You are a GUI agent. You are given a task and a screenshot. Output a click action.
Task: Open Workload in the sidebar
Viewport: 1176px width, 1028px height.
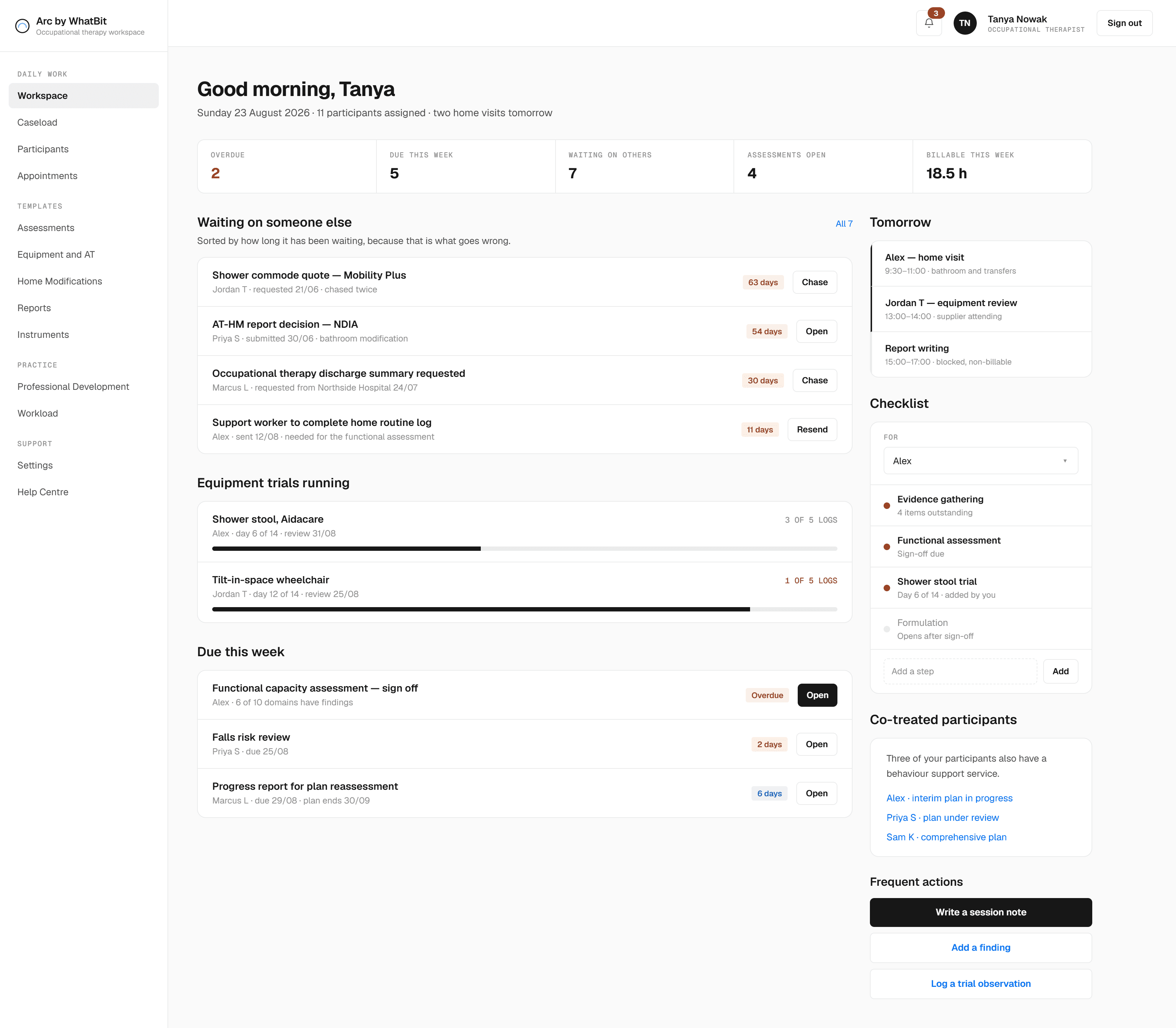tap(84, 413)
